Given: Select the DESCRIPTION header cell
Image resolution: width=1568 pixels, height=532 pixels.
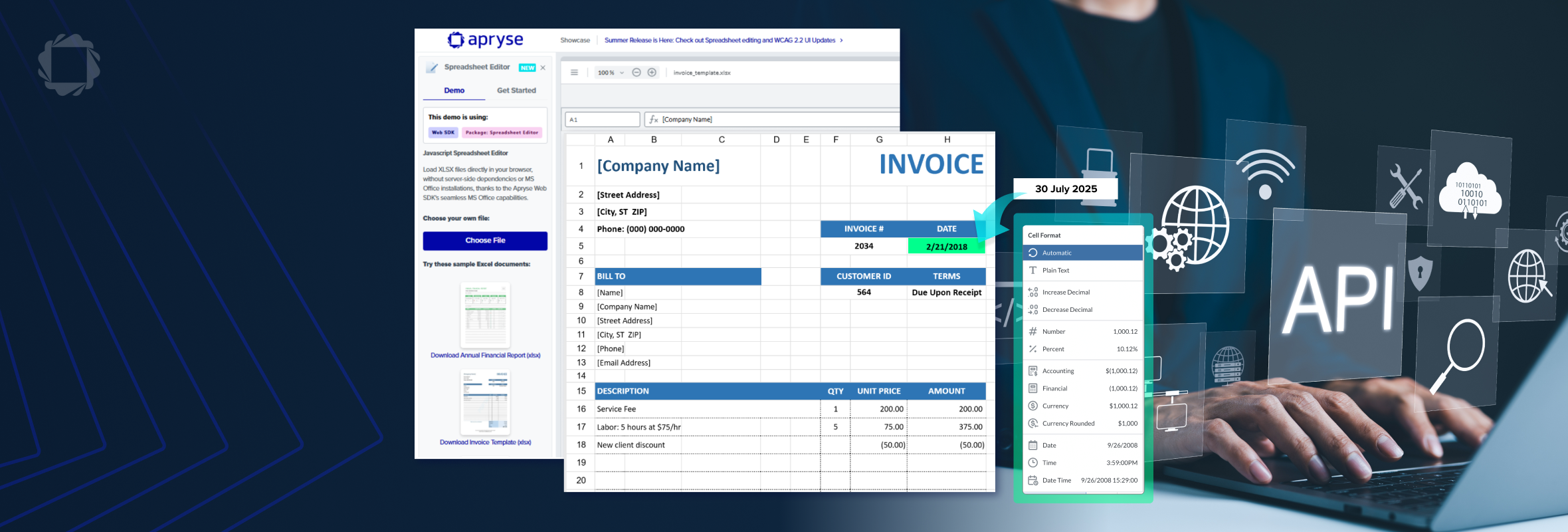Looking at the screenshot, I should pyautogui.click(x=708, y=392).
